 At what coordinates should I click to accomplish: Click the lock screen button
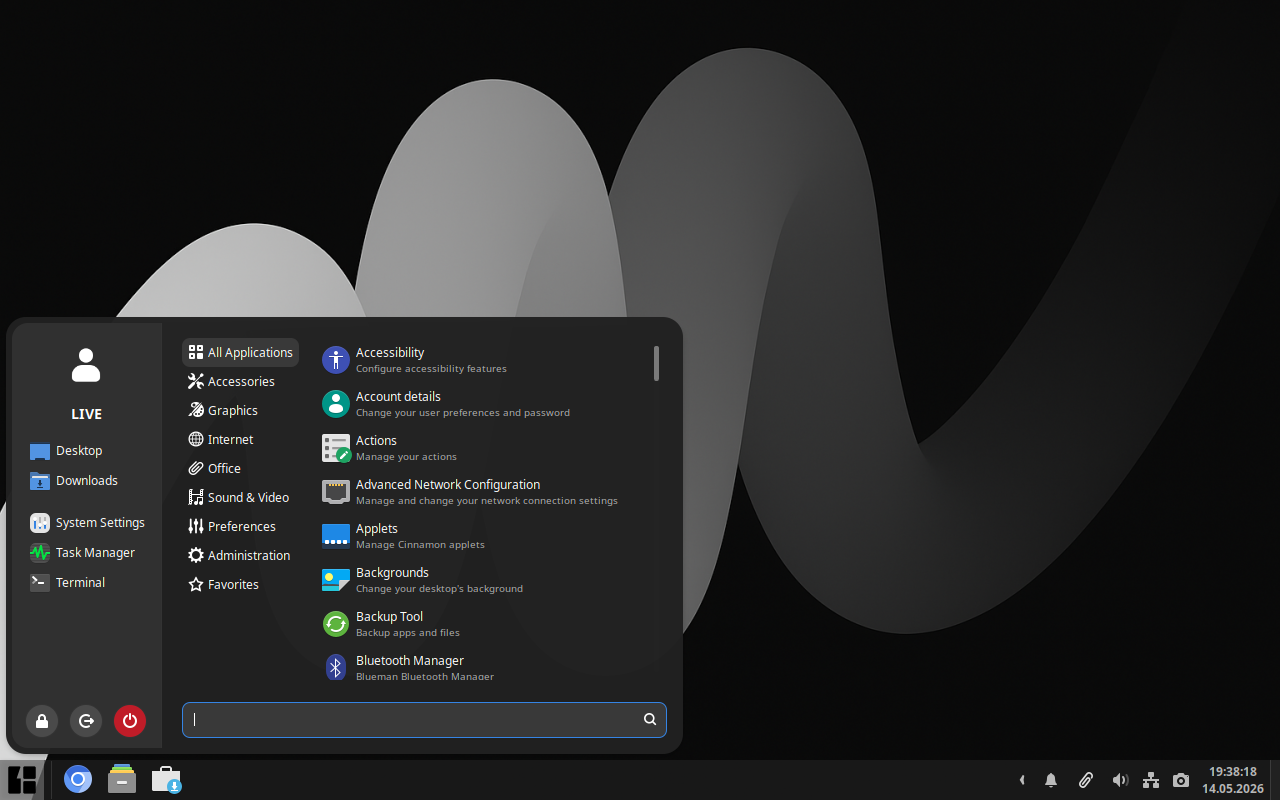(42, 721)
